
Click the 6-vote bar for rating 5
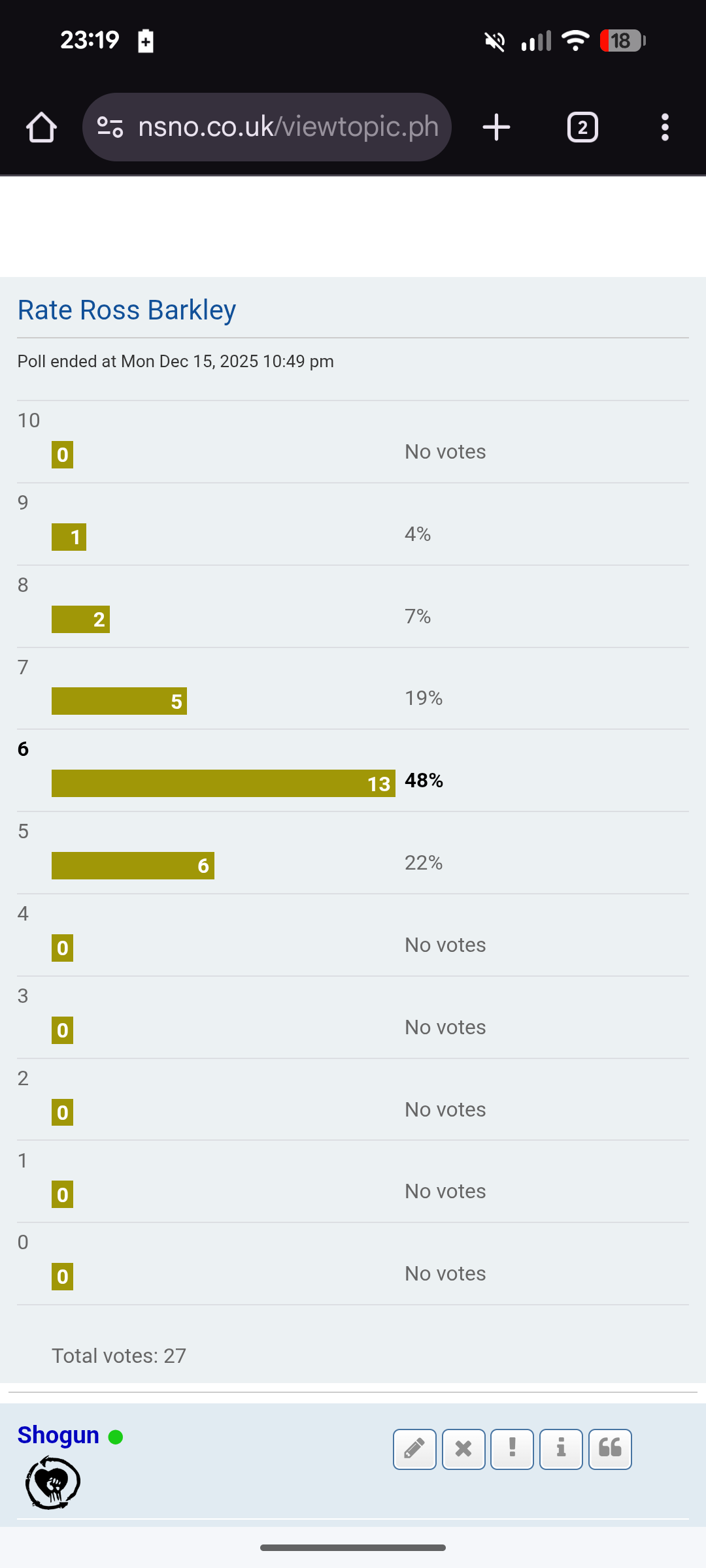133,866
